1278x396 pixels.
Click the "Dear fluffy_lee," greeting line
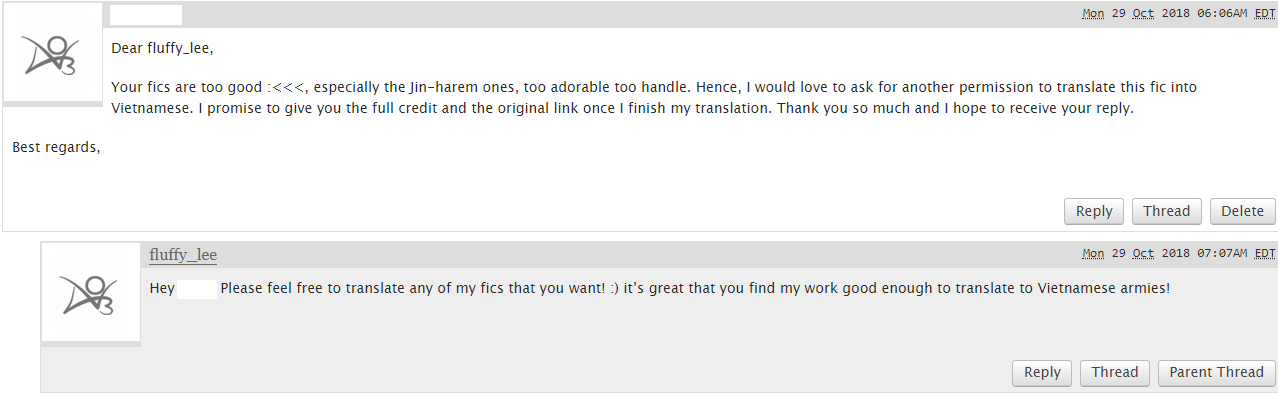click(x=163, y=48)
